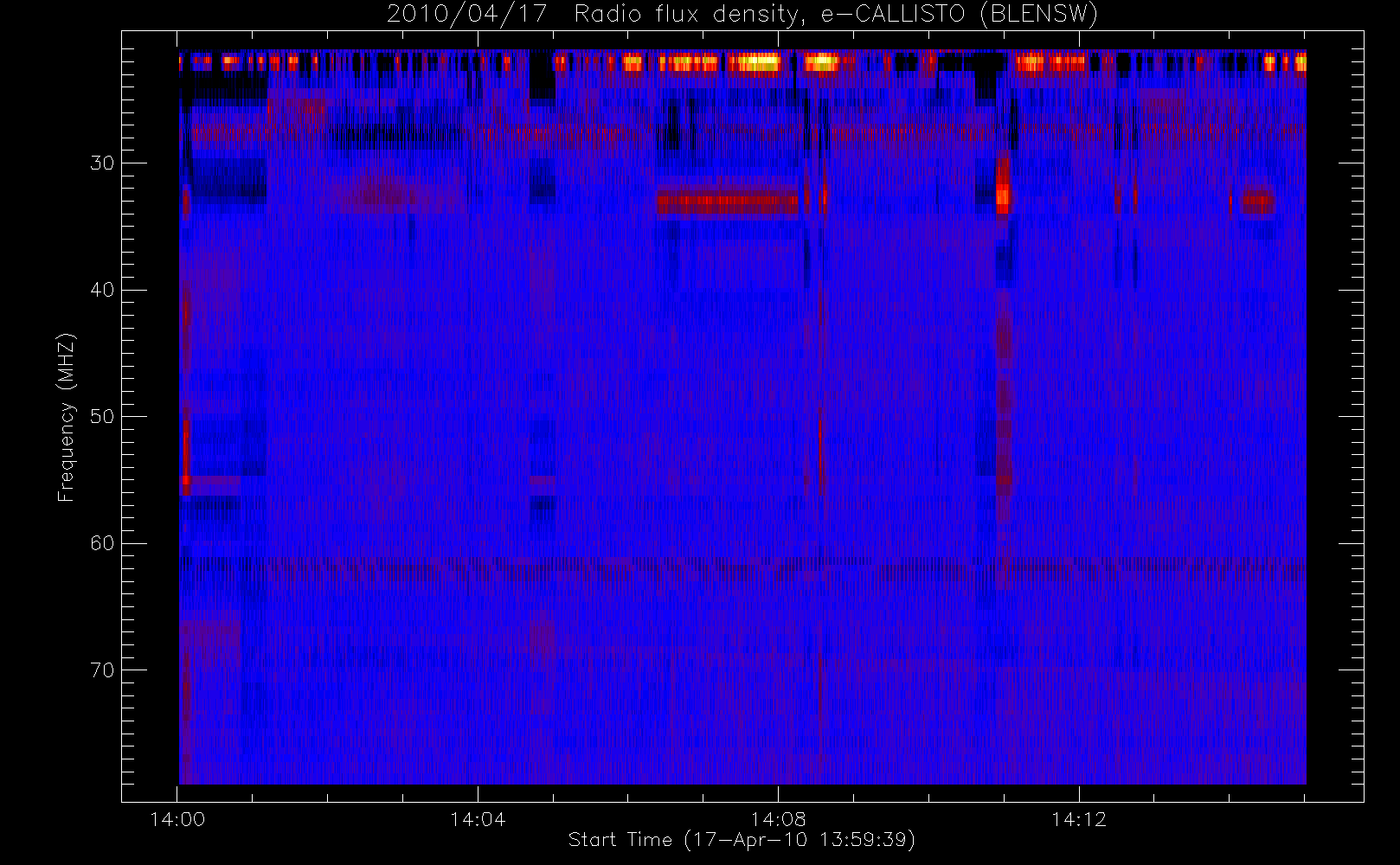Click the "Frequency (MHz)" y-axis label
Viewport: 1400px width, 865px height.
click(x=67, y=417)
